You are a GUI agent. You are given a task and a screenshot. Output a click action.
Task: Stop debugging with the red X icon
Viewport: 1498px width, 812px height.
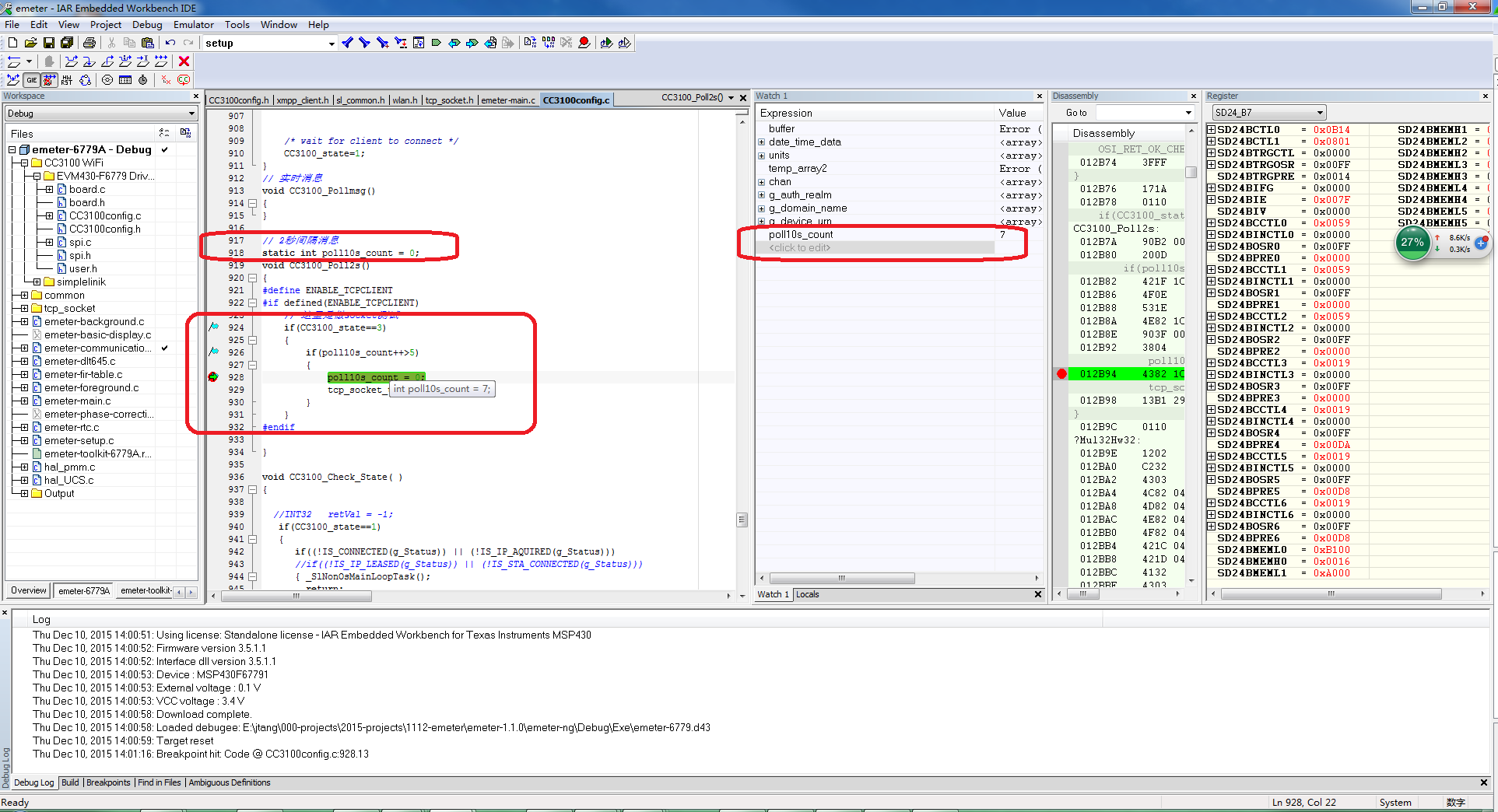click(184, 61)
